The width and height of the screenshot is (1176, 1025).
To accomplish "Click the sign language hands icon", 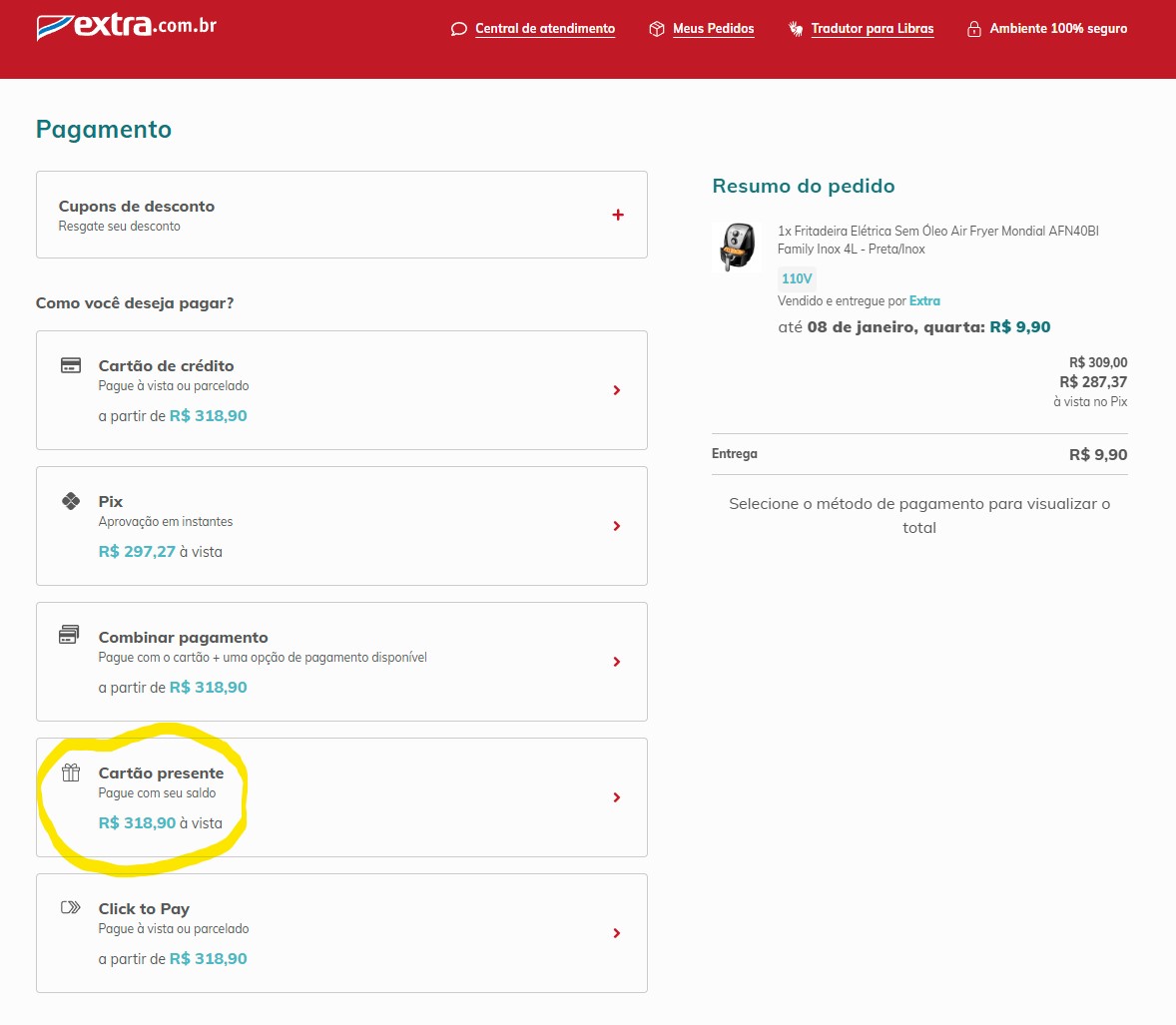I will 796,29.
